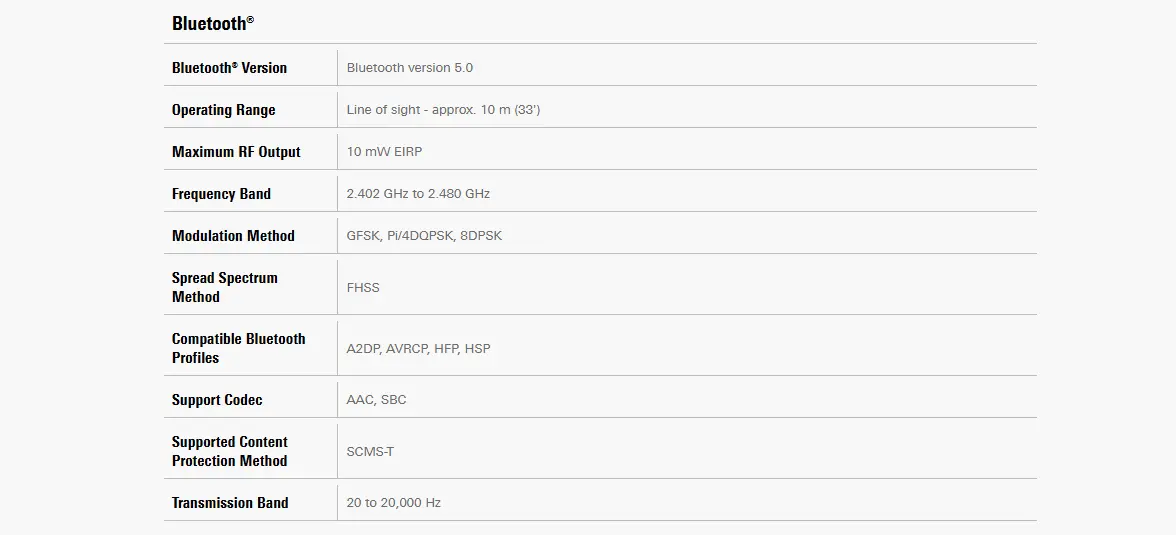Click '20 to 20,000 Hz' transmission value
The width and height of the screenshot is (1176, 535).
394,503
